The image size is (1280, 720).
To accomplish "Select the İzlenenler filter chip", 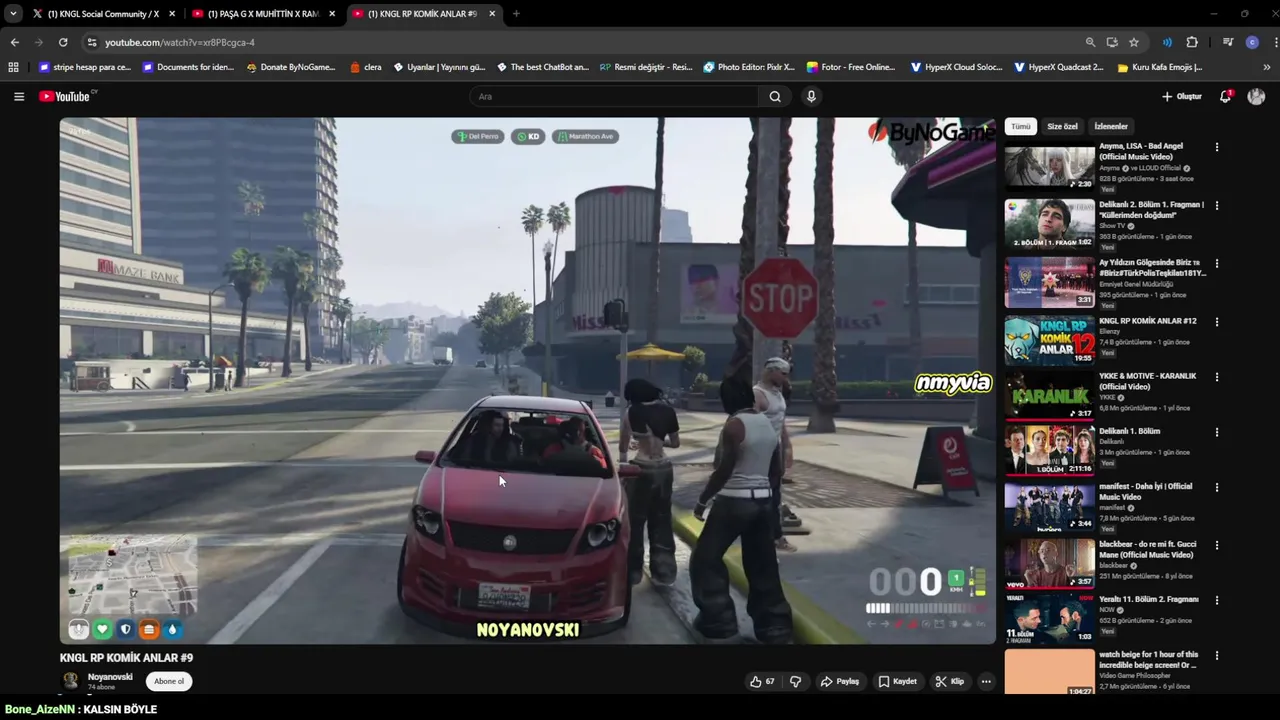I will [x=1111, y=127].
